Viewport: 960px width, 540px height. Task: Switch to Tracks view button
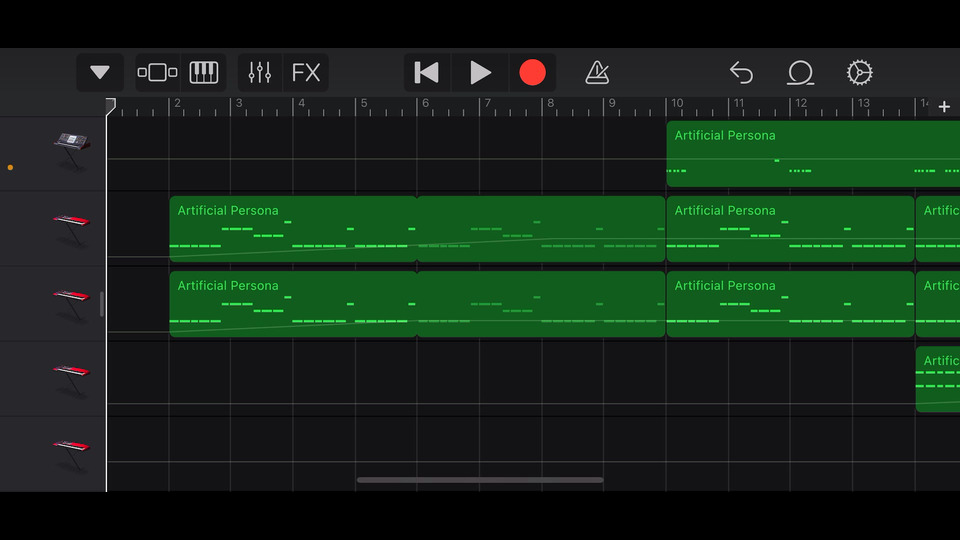coord(157,72)
